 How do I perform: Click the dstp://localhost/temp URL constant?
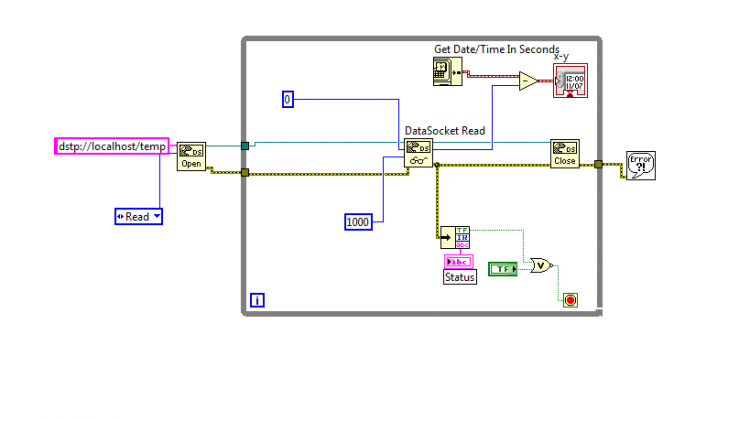pyautogui.click(x=112, y=146)
